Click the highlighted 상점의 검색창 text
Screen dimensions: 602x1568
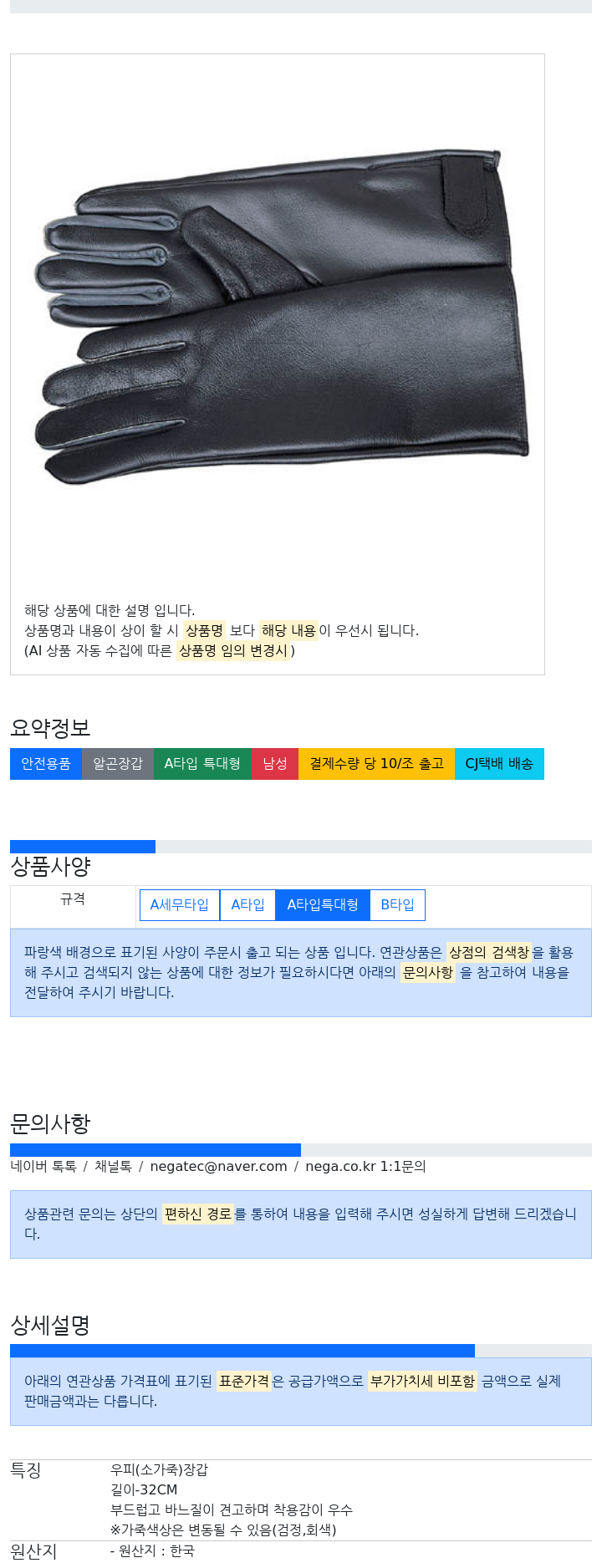(489, 953)
